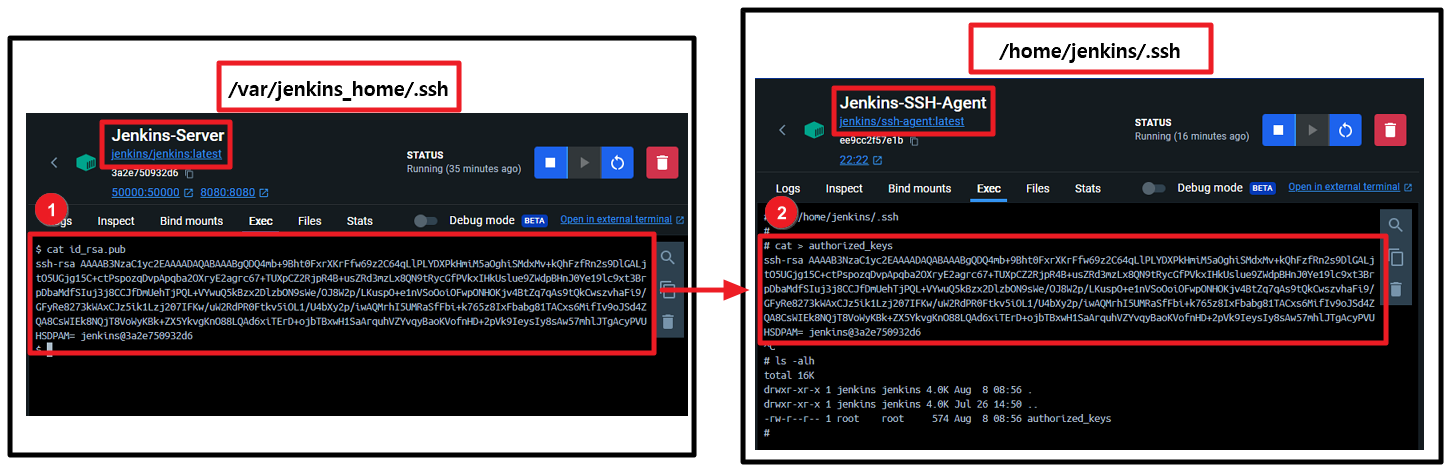The width and height of the screenshot is (1451, 470).
Task: Click the play button for Jenkins-SSH-Agent
Action: coord(1312,130)
